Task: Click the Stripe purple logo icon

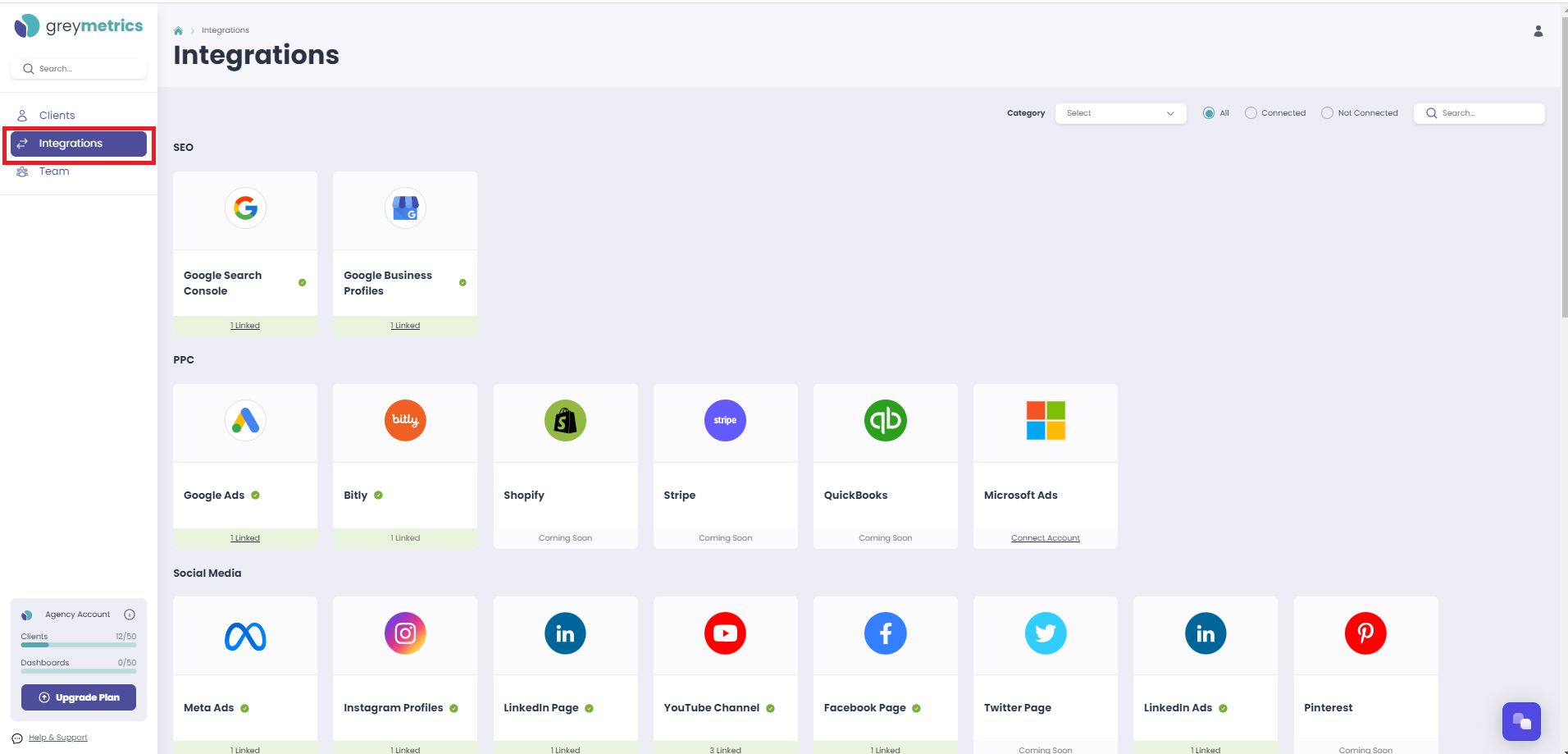Action: pyautogui.click(x=725, y=420)
